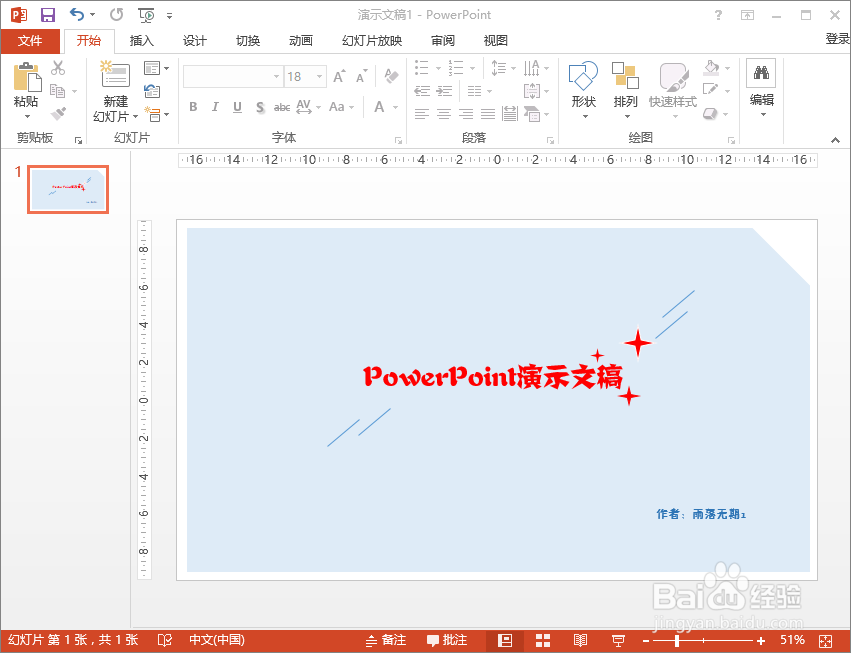Decrease font size icon
The height and width of the screenshot is (653, 851).
pyautogui.click(x=361, y=77)
